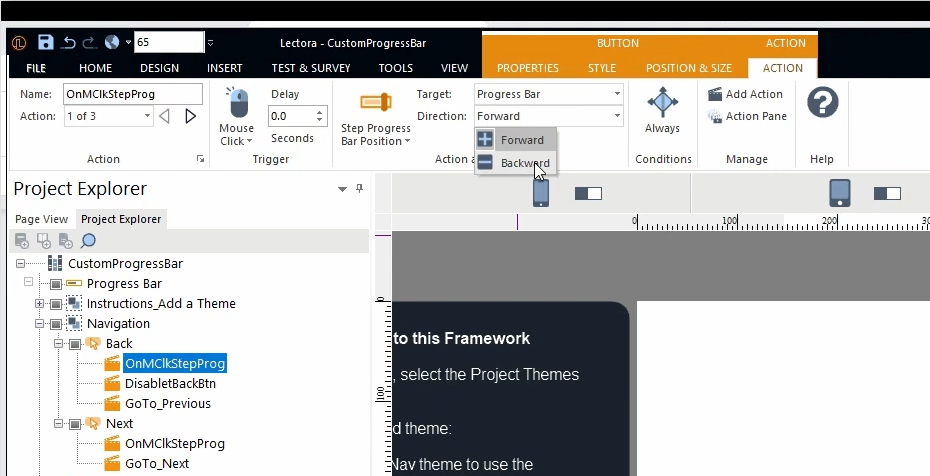Expand the Instructions_Add a Theme tree node
Image resolution: width=930 pixels, height=476 pixels.
(40, 304)
